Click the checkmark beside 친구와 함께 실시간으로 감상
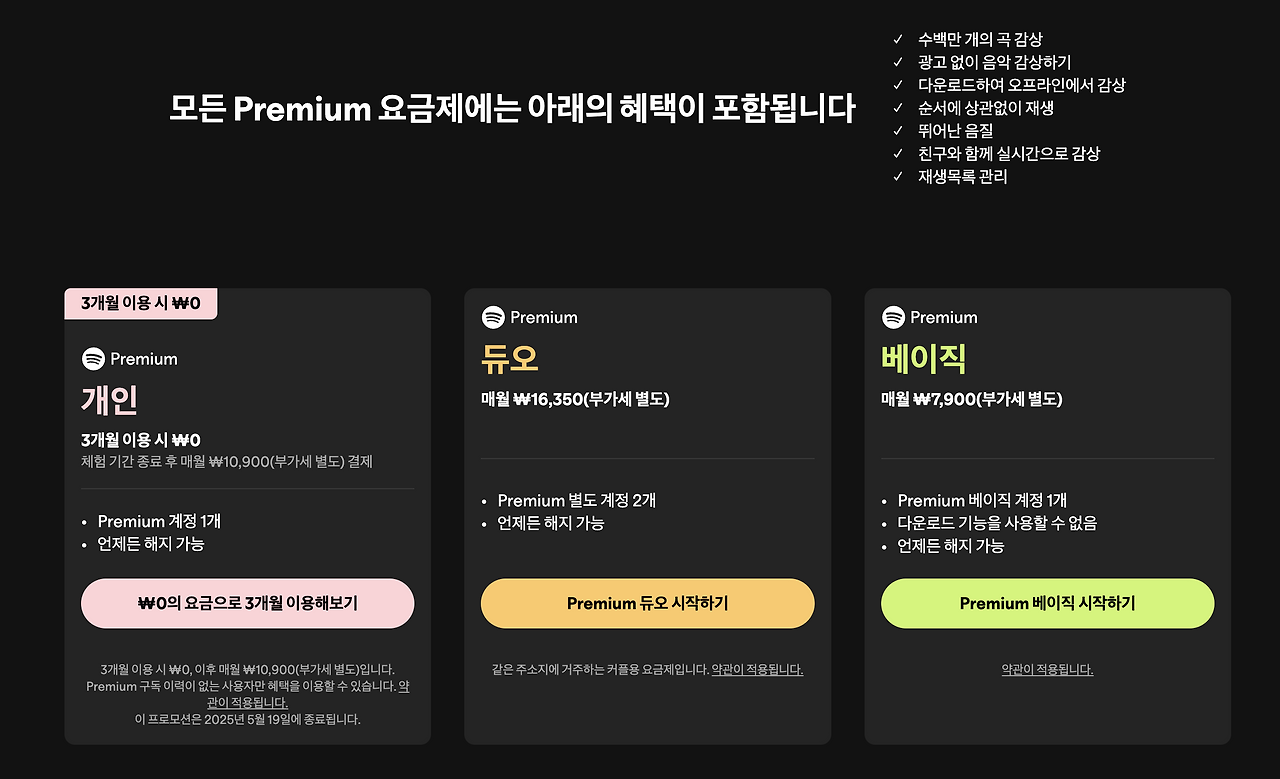The width and height of the screenshot is (1280, 779). point(897,153)
